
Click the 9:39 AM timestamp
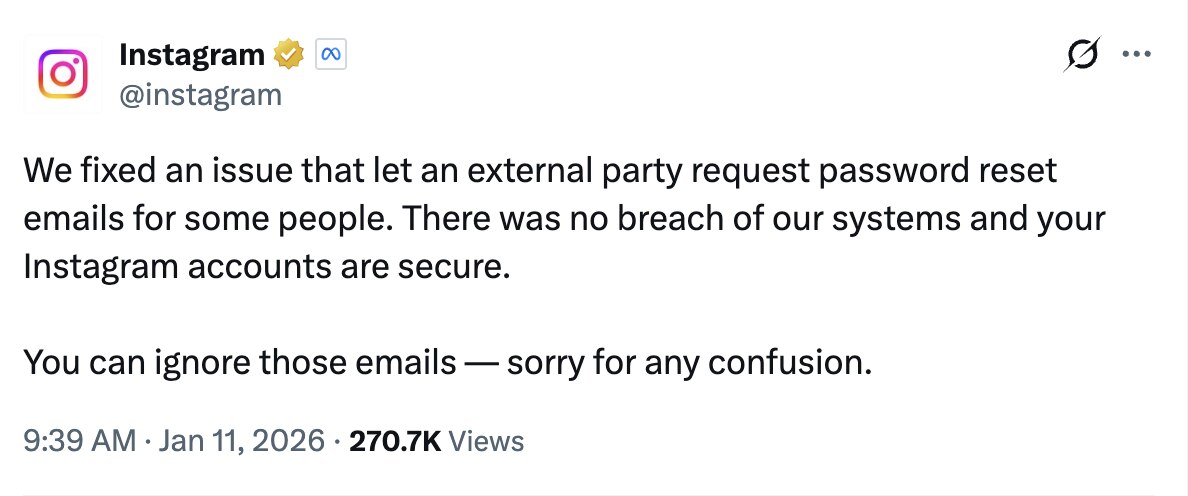pos(78,440)
